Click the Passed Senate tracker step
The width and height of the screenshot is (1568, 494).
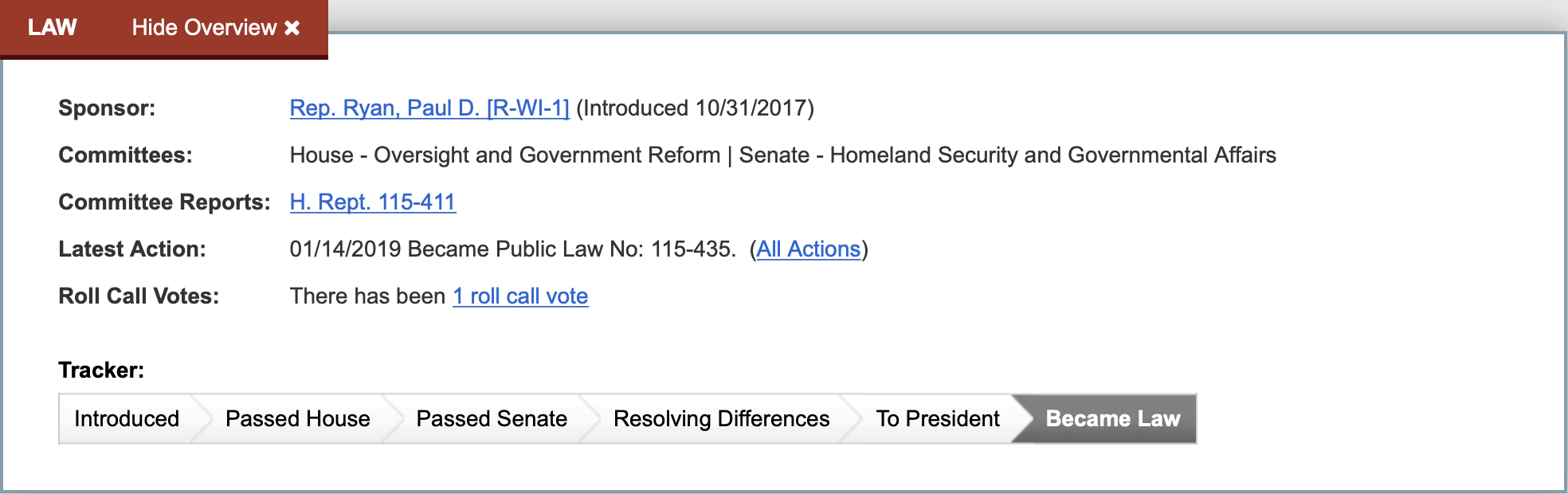tap(492, 419)
